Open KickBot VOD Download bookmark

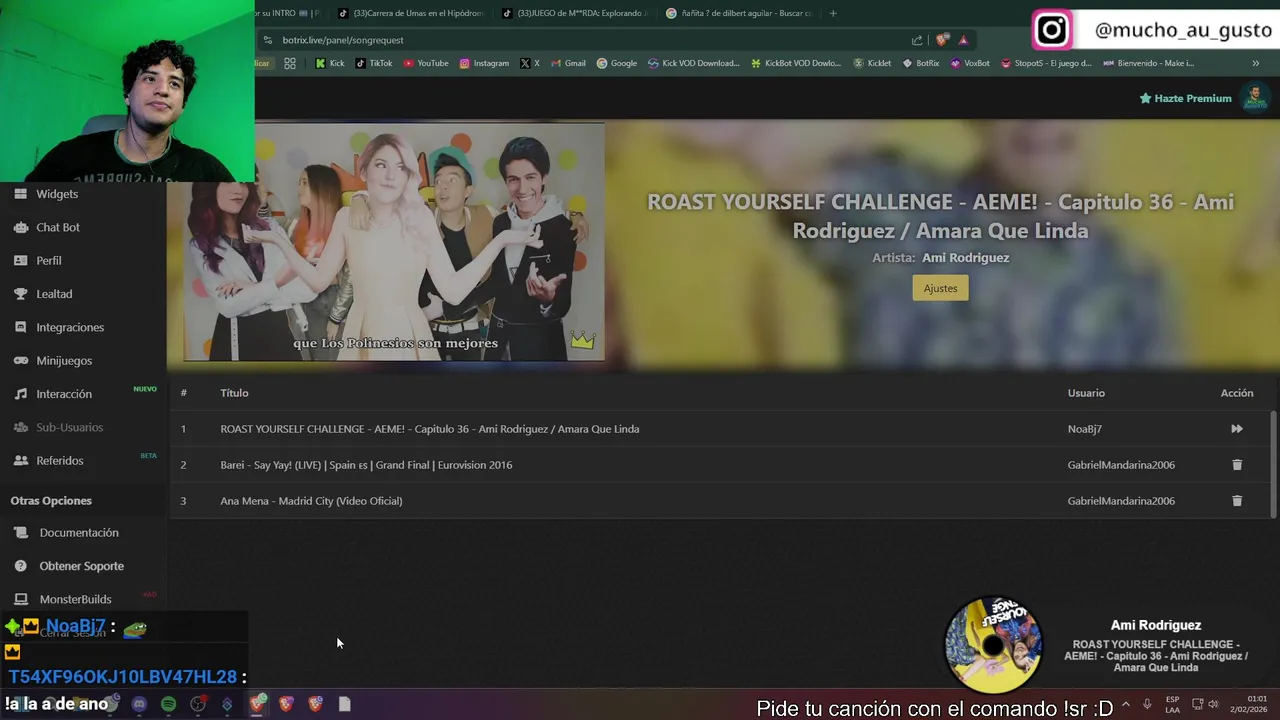coord(795,63)
